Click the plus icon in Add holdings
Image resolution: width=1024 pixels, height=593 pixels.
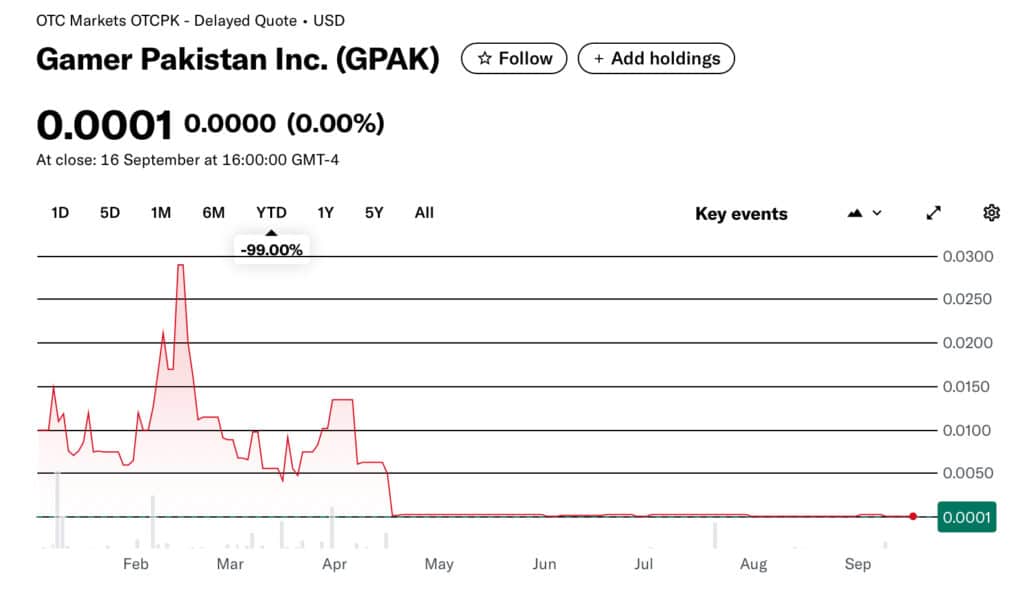tap(600, 58)
